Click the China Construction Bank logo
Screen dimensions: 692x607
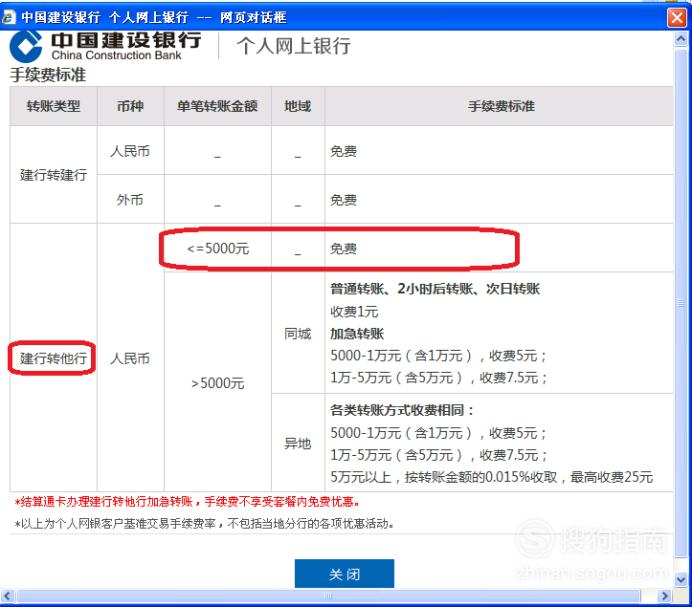pyautogui.click(x=105, y=46)
